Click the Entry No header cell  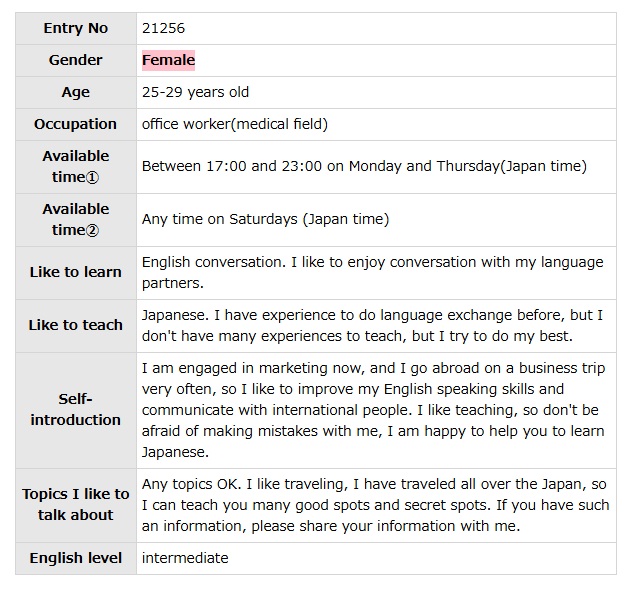(76, 28)
